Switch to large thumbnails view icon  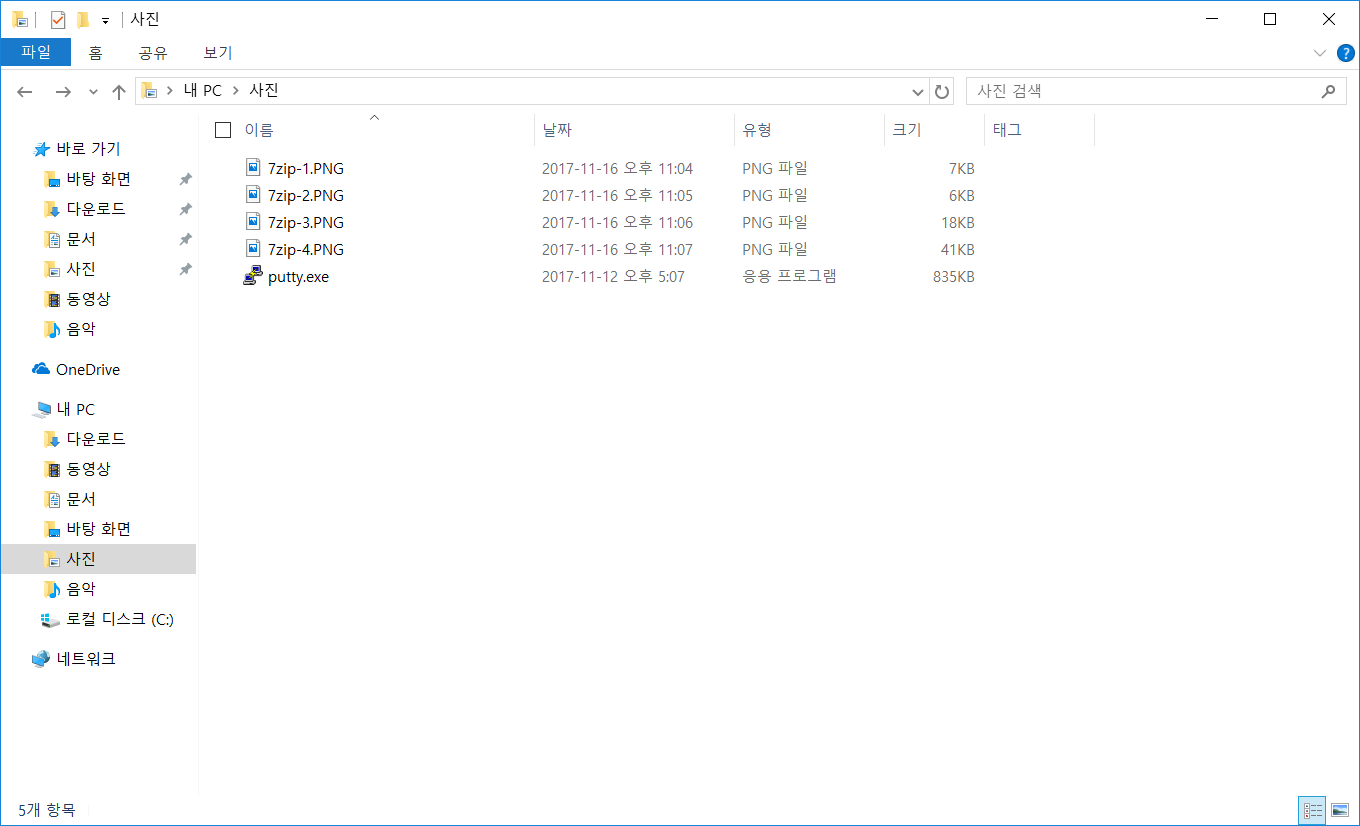pos(1340,810)
